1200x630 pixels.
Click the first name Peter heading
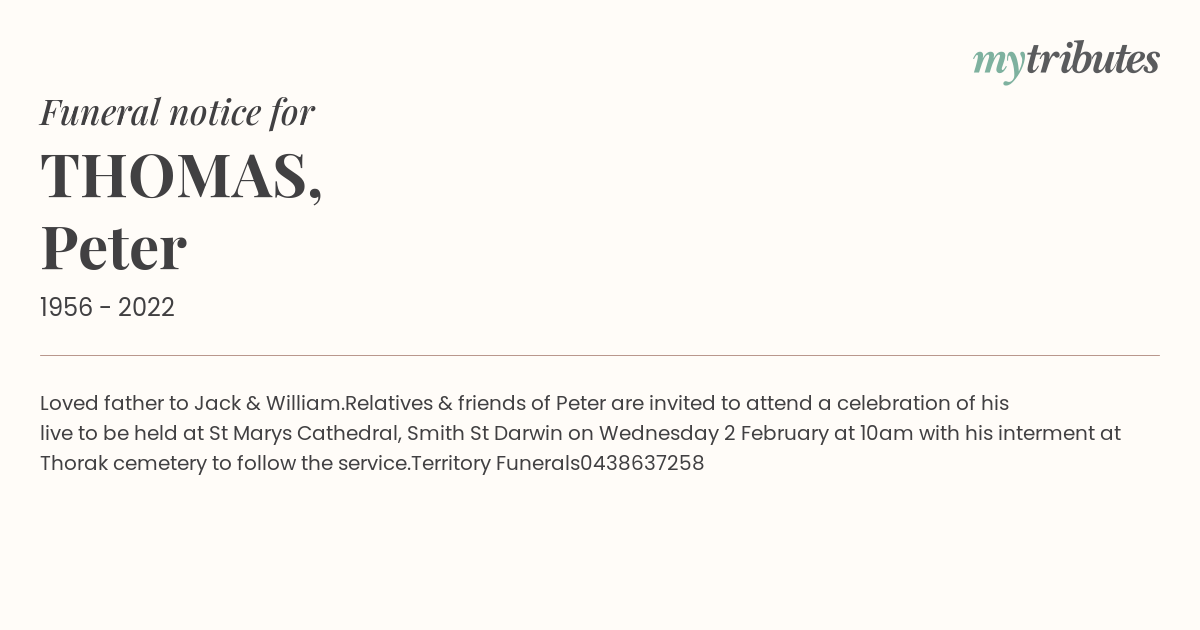[x=113, y=248]
